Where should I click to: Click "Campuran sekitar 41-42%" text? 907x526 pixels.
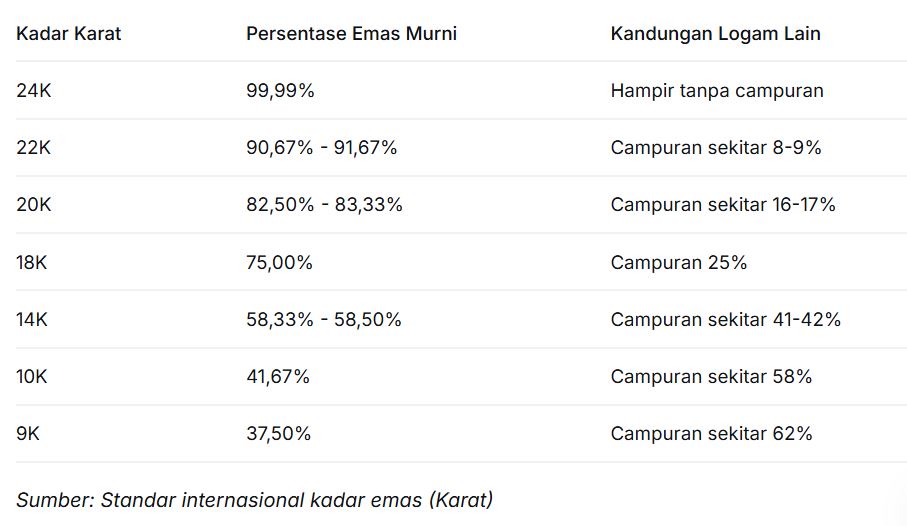click(725, 320)
